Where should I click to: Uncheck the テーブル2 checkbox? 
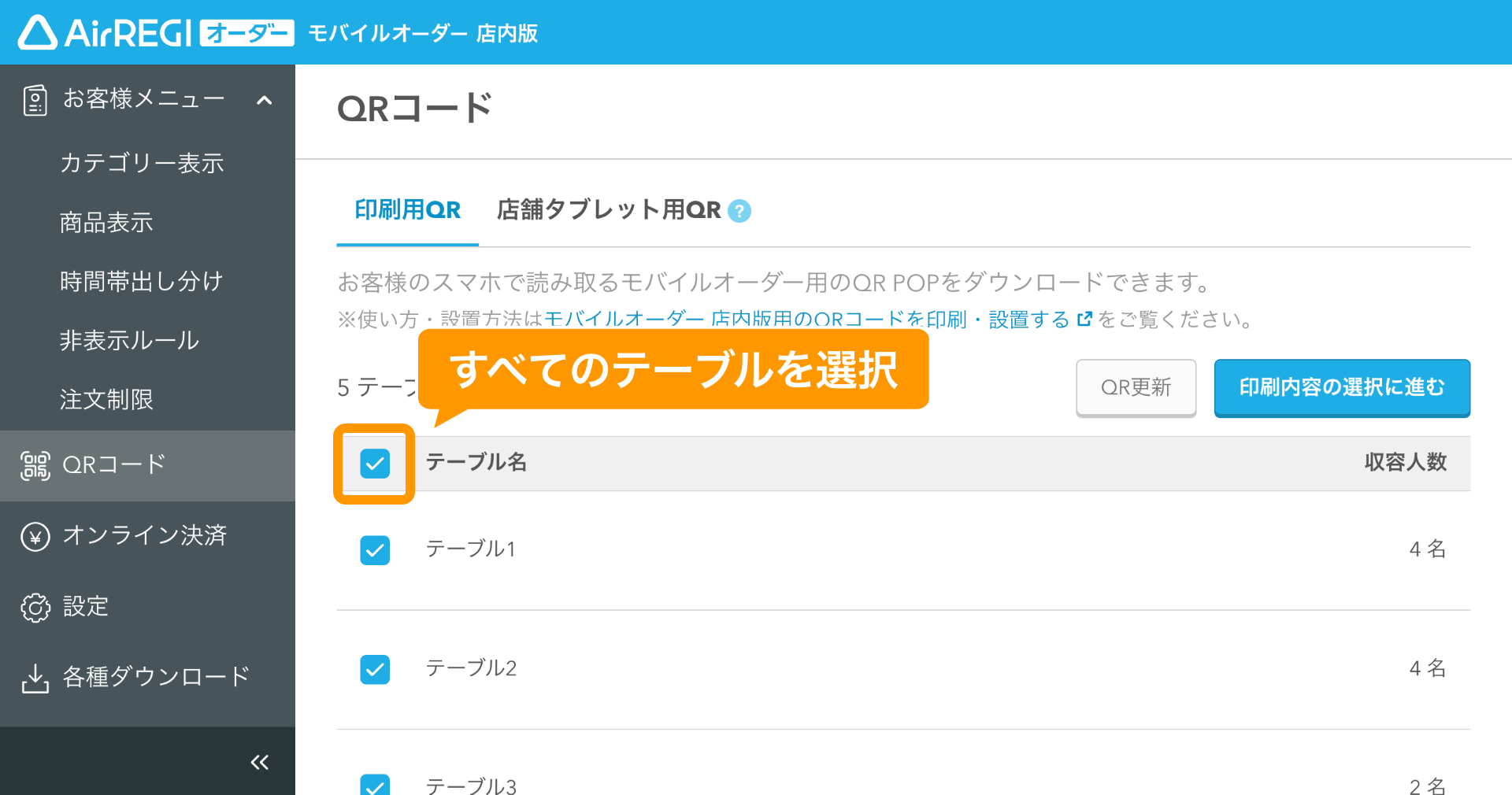click(375, 669)
